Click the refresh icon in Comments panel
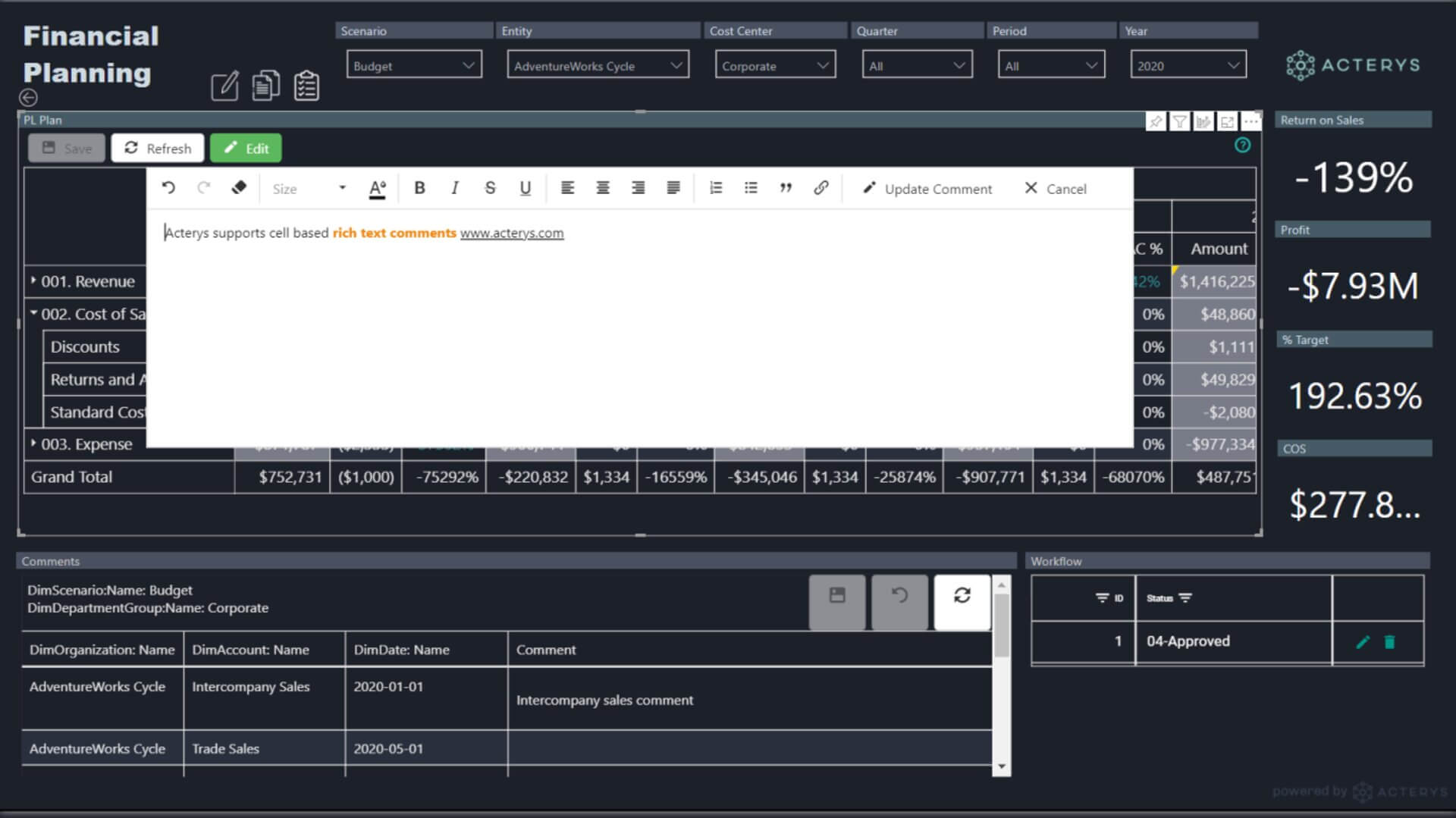 click(x=962, y=602)
